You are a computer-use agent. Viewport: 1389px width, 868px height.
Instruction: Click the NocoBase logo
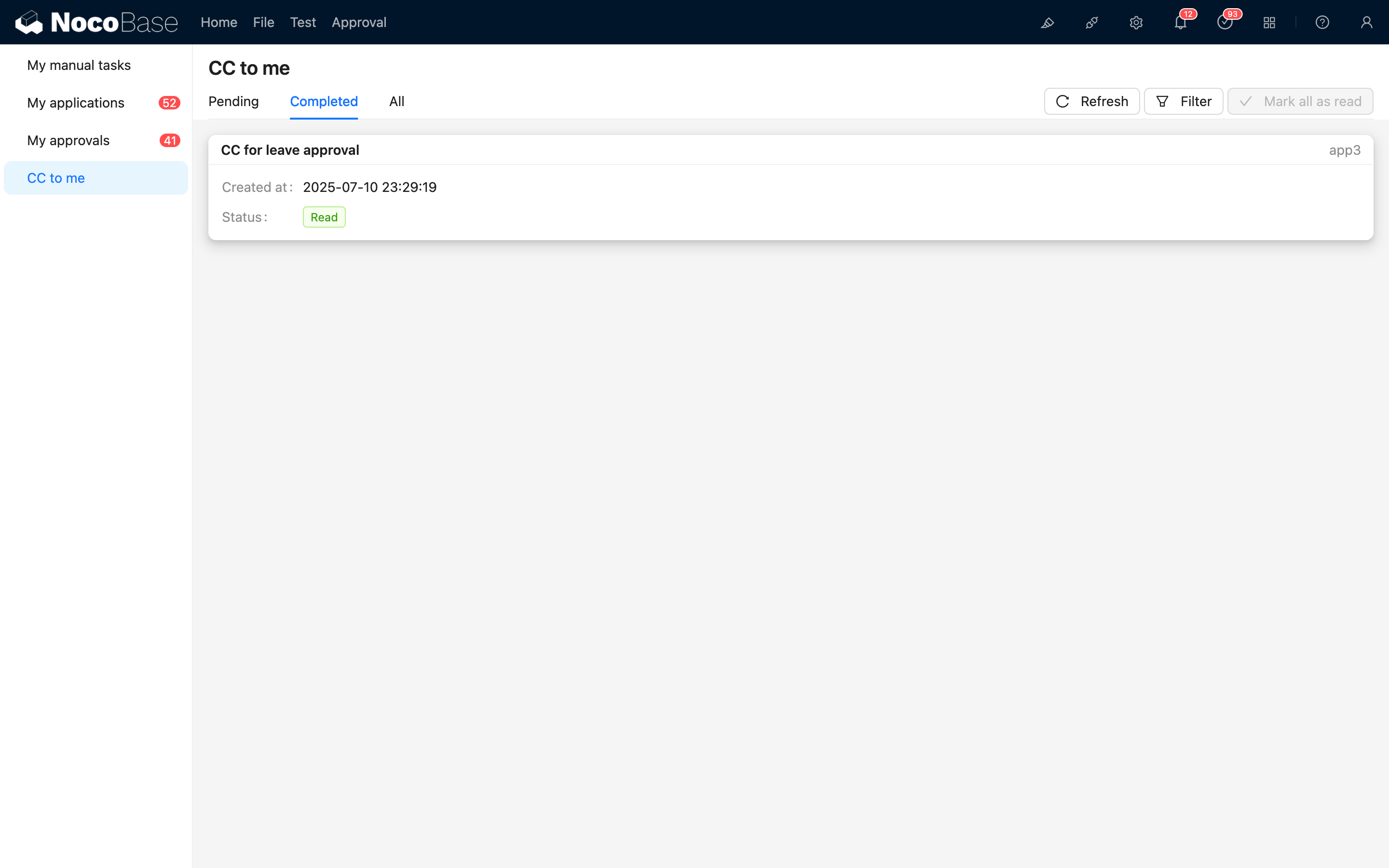(x=96, y=22)
